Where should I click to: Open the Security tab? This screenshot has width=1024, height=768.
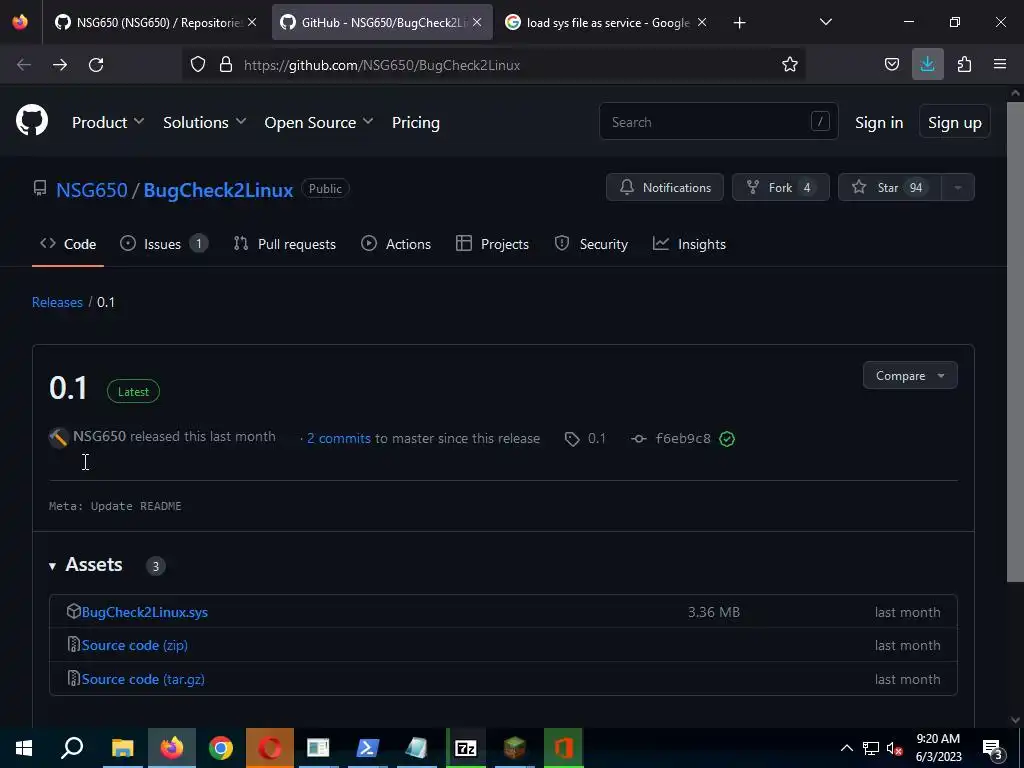coord(591,244)
